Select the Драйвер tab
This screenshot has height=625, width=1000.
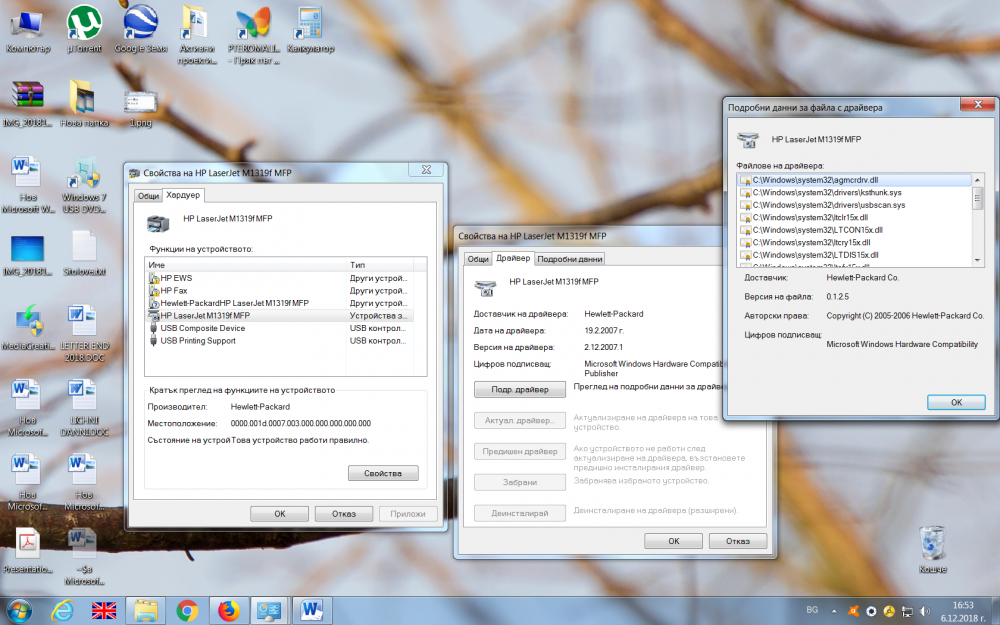click(x=513, y=258)
